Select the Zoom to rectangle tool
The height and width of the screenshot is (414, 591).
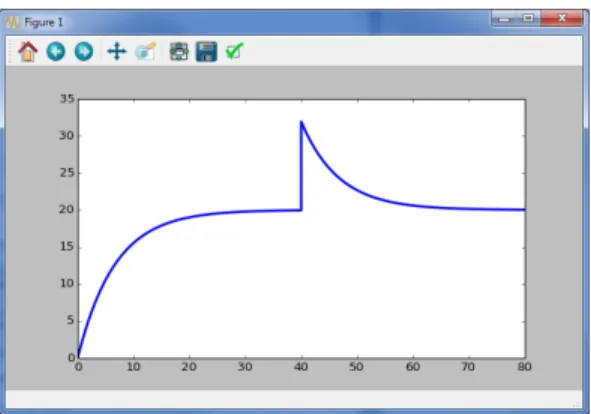coord(145,51)
